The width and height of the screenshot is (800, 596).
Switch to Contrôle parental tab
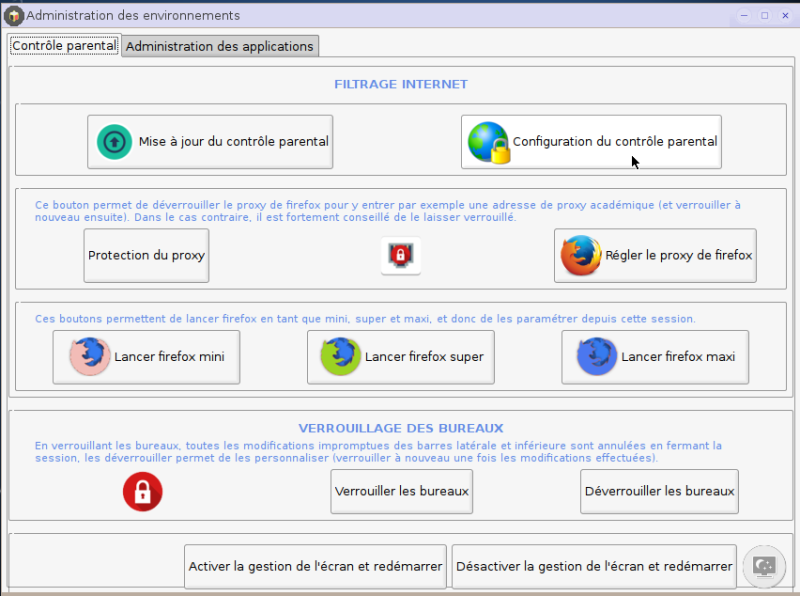coord(64,45)
